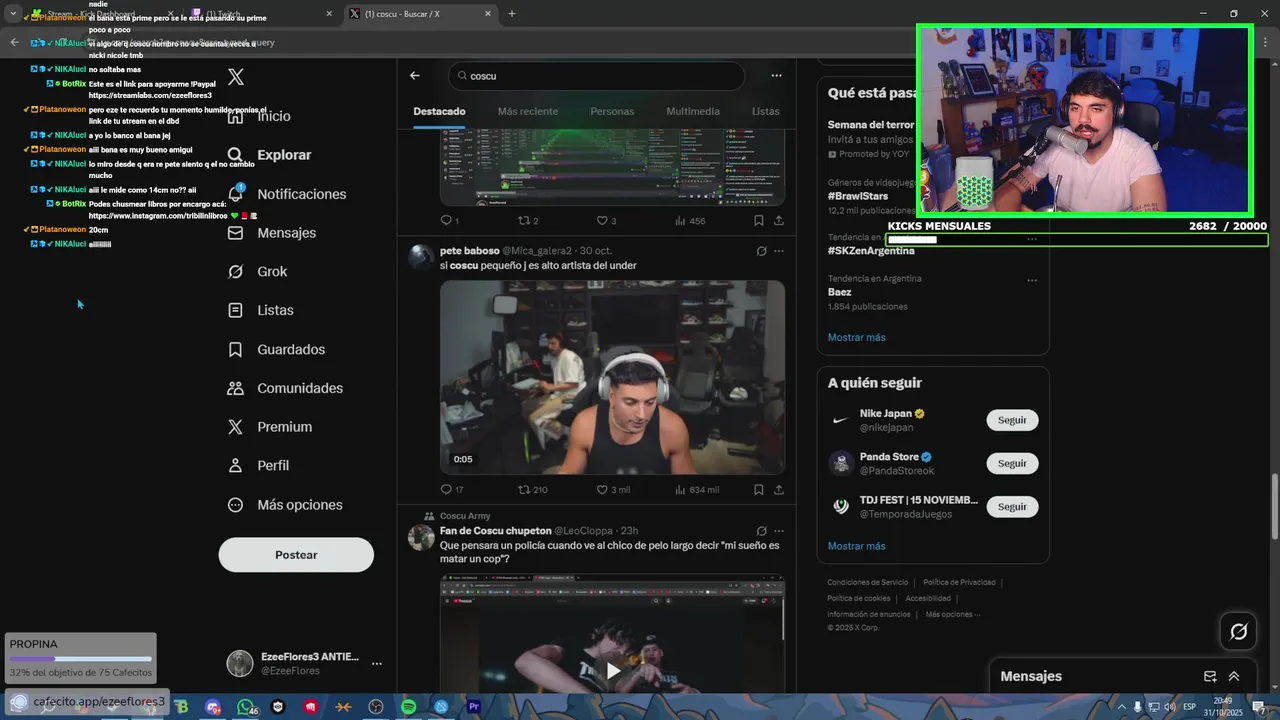Follow Panda Store
Screen dimensions: 1280x720
(x=1012, y=463)
